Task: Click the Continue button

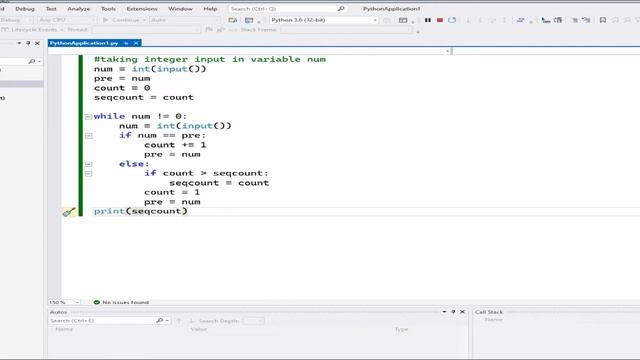Action: coord(122,20)
